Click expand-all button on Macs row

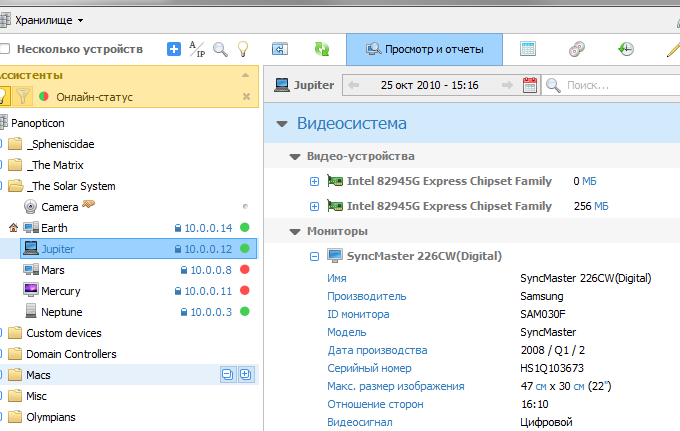click(x=245, y=374)
